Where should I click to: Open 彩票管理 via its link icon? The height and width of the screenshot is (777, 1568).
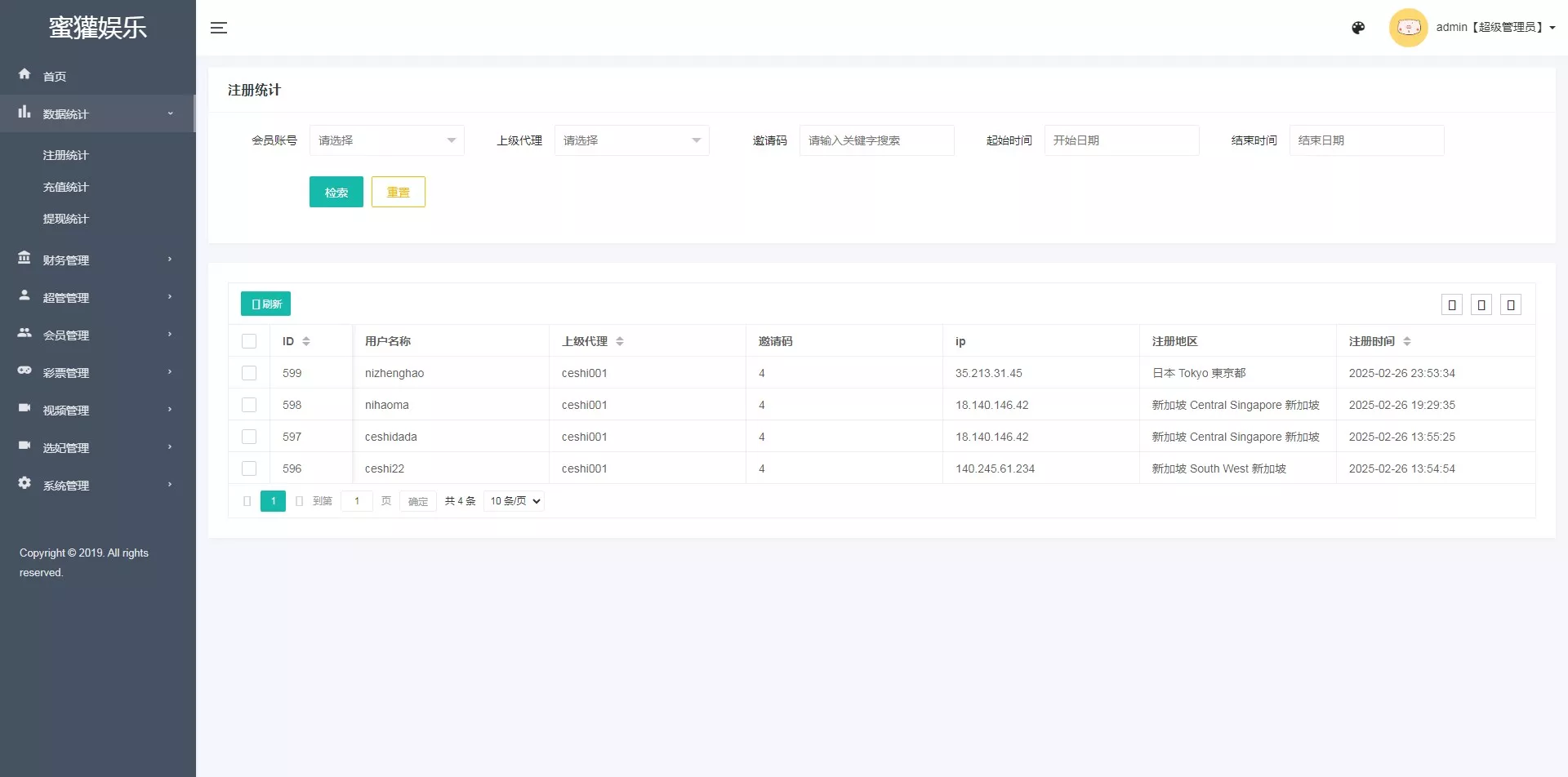click(24, 371)
